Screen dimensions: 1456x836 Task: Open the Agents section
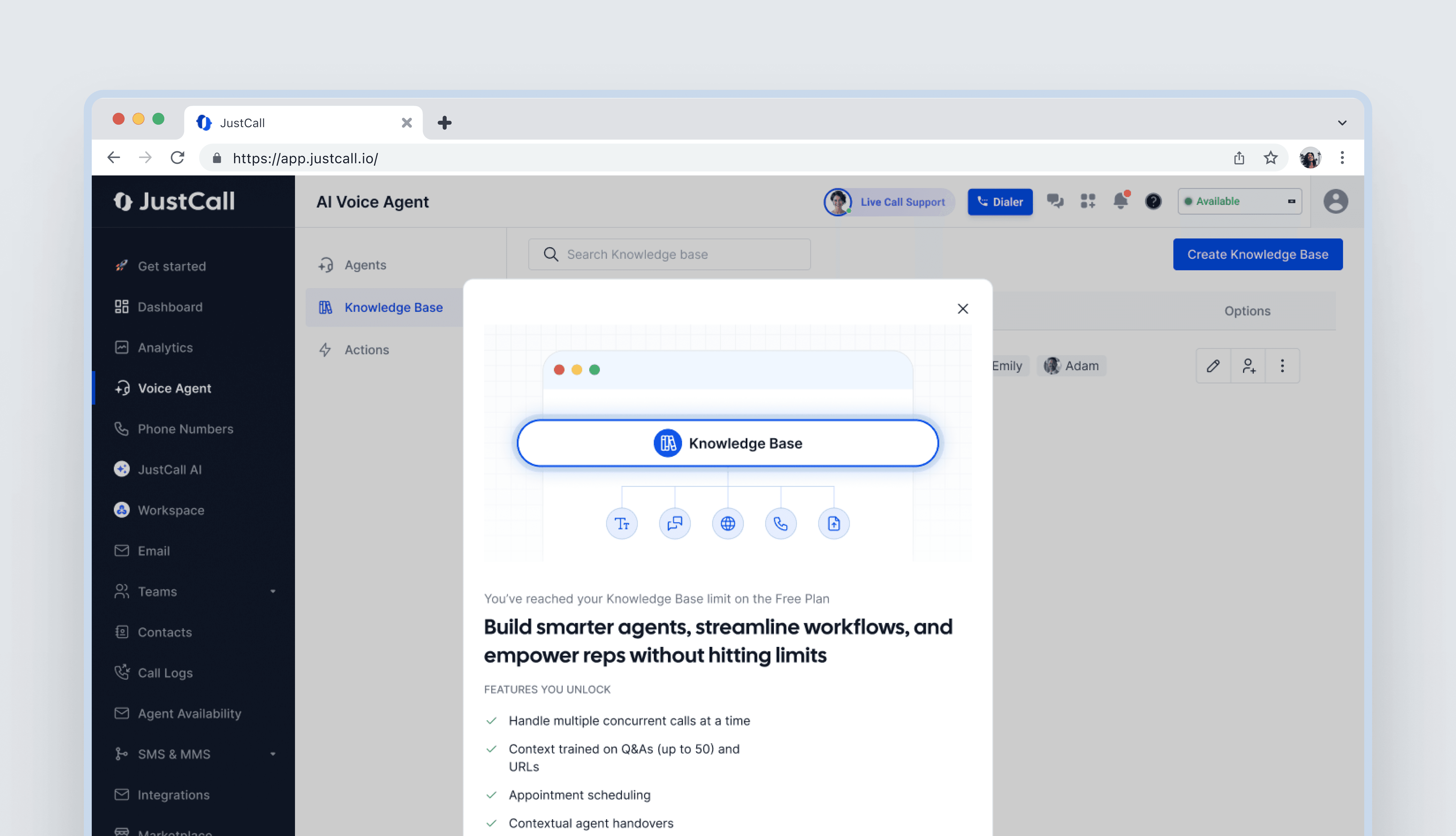click(x=365, y=265)
